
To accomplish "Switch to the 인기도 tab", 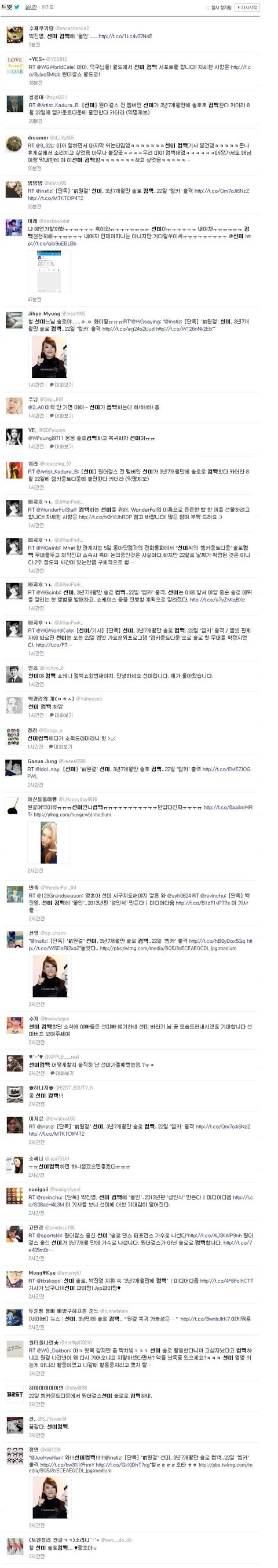I will [x=47, y=8].
